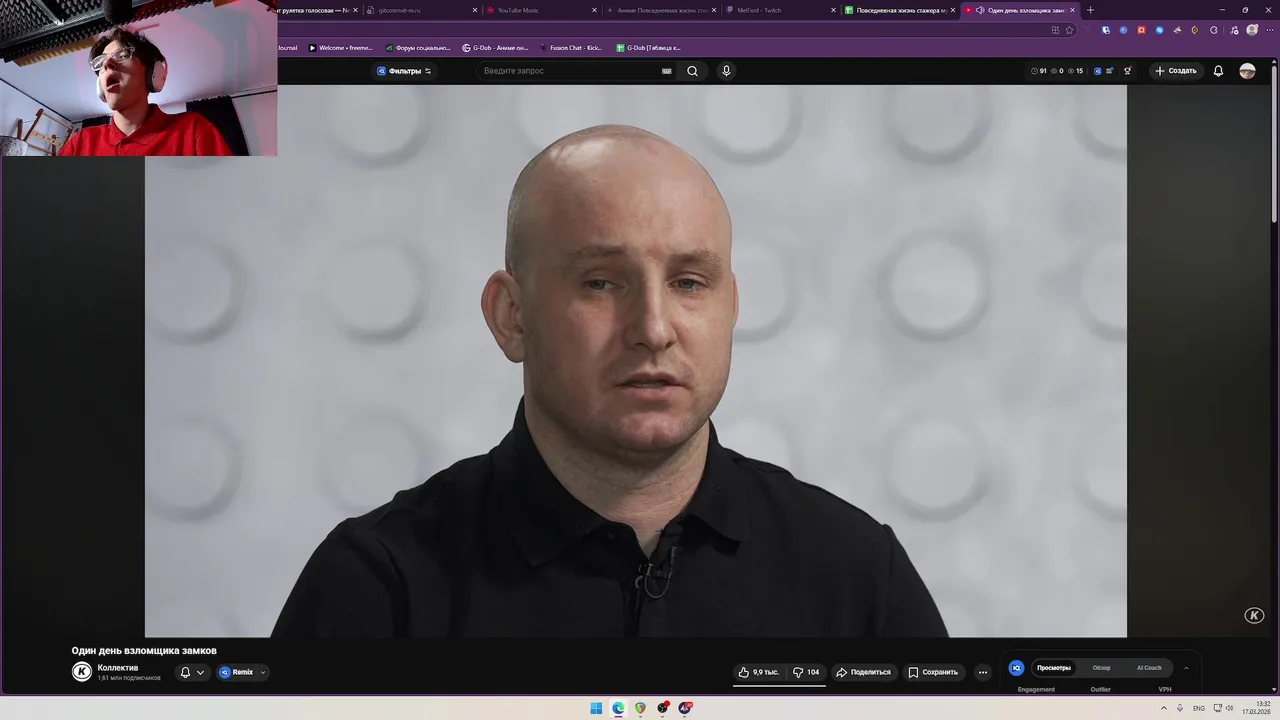Open the browser three-dot menu

click(1269, 30)
